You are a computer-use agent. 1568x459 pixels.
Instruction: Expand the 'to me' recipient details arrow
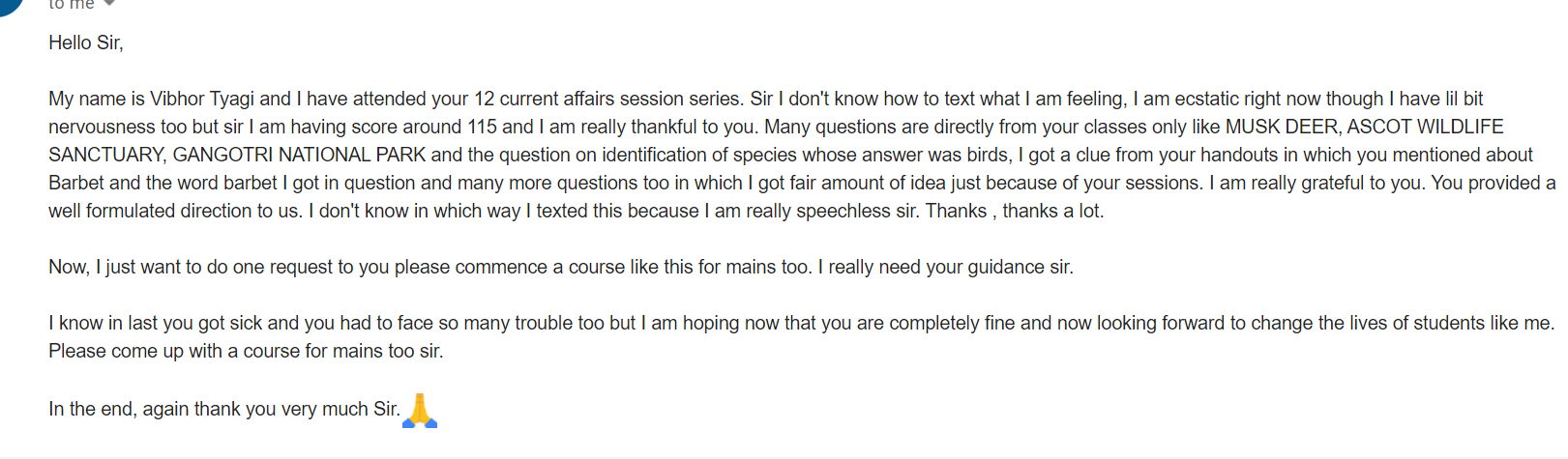click(109, 3)
